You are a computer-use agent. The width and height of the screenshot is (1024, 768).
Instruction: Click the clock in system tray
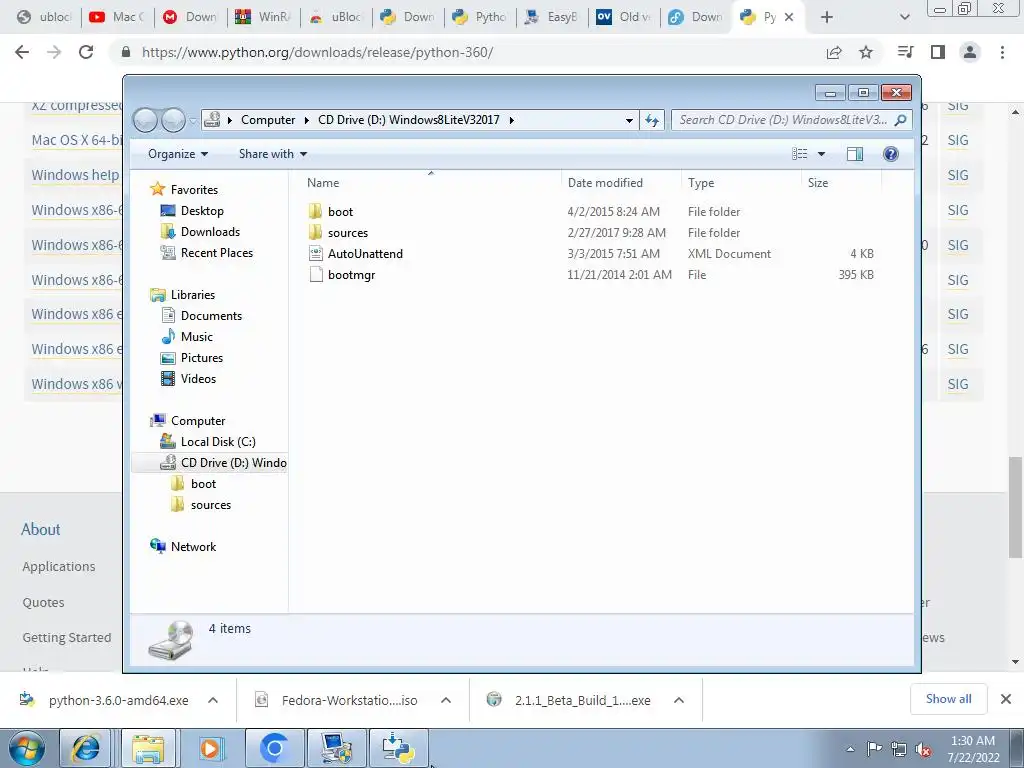[x=973, y=749]
